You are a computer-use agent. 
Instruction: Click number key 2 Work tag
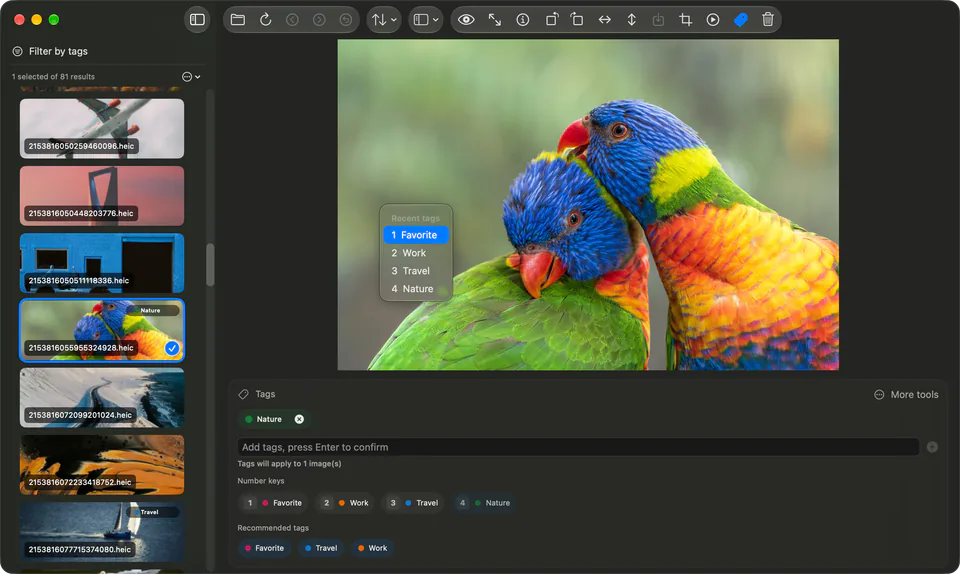click(x=345, y=503)
